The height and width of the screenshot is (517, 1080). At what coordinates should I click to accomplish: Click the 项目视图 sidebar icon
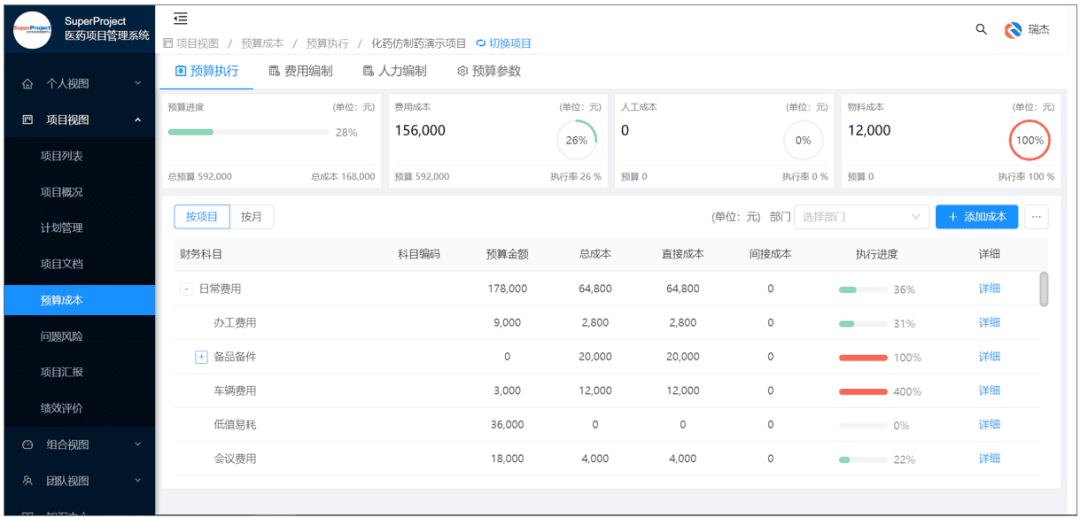point(28,120)
